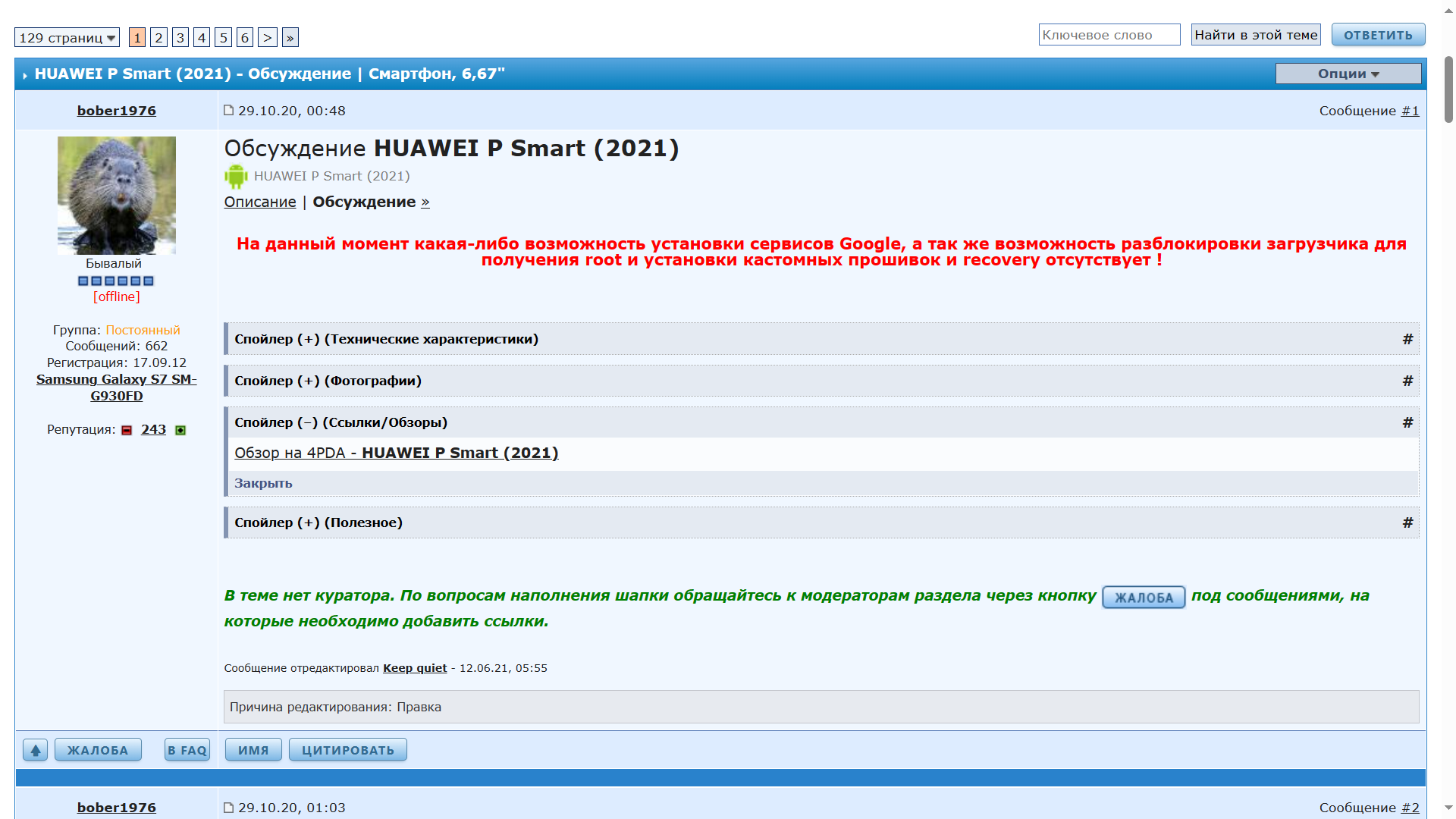Go to page 5 of the topic
1456x819 pixels.
point(223,37)
